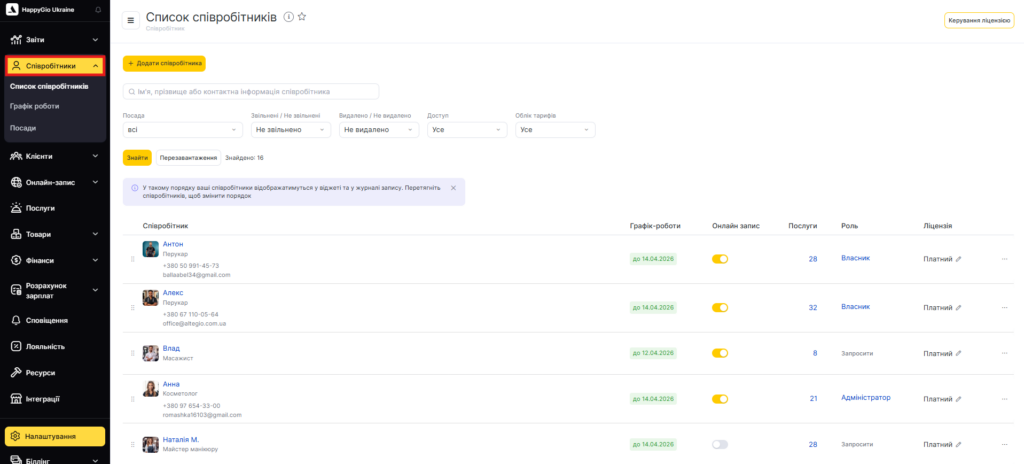This screenshot has width=1024, height=464.
Task: Open the Посада filter dropdown
Action: click(182, 130)
